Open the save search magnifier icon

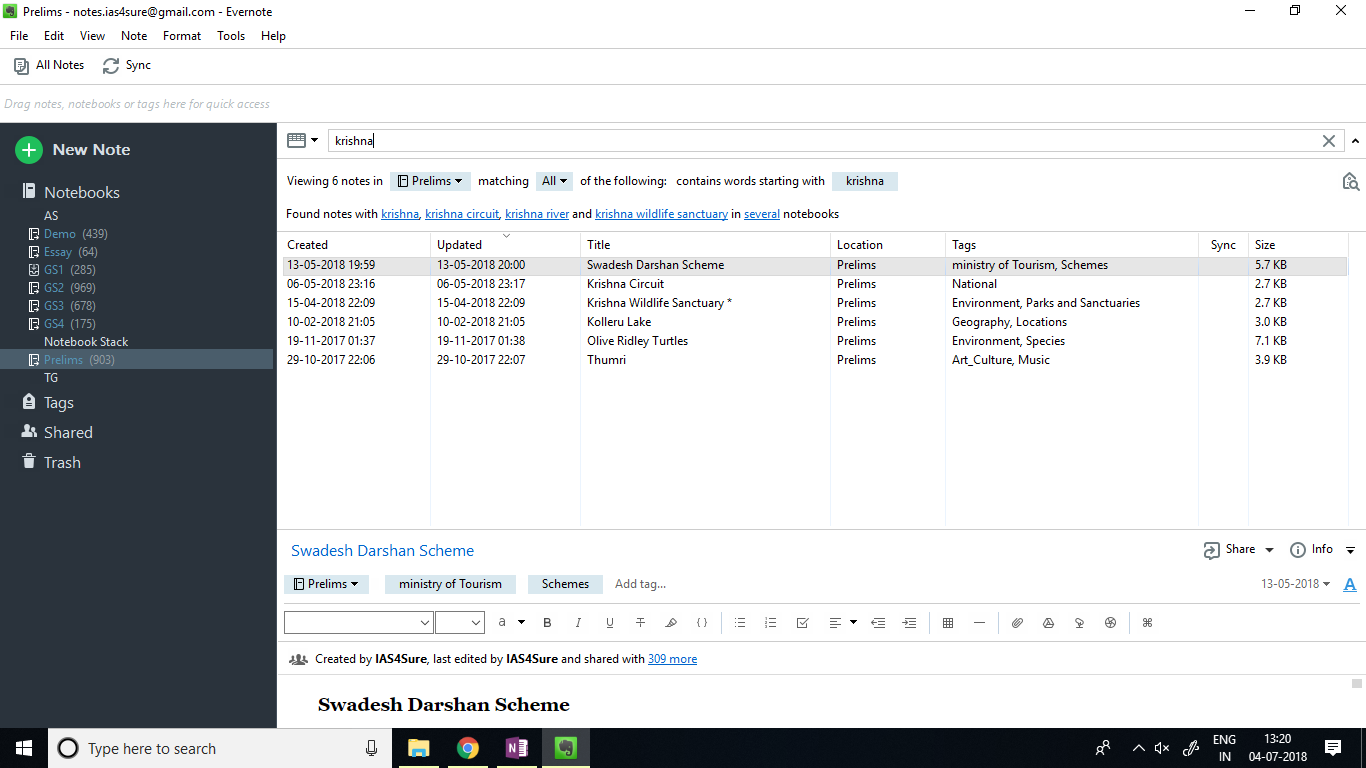[x=1350, y=181]
